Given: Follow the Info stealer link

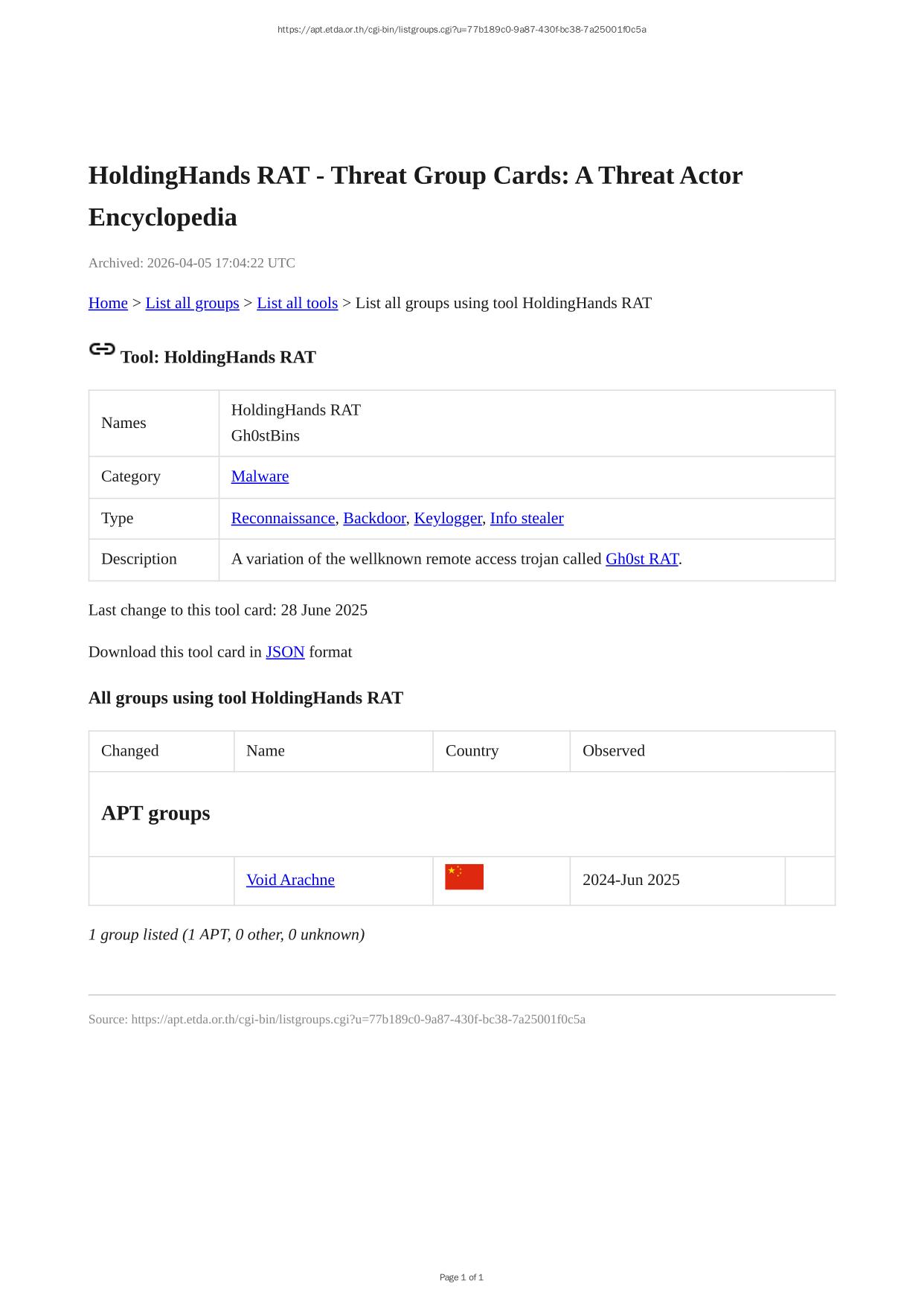Looking at the screenshot, I should (x=527, y=518).
